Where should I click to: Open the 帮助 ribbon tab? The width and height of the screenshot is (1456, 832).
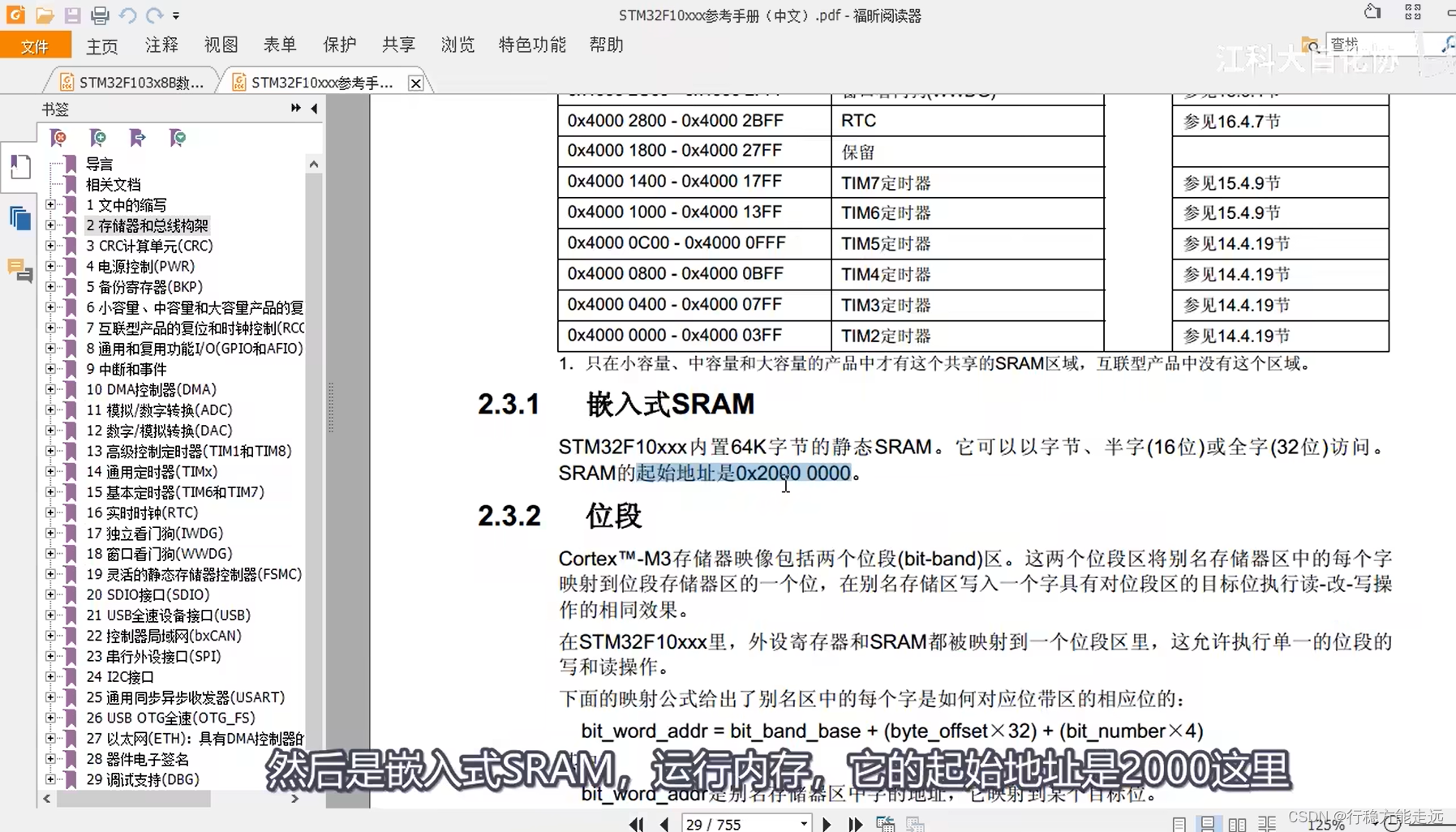point(606,45)
